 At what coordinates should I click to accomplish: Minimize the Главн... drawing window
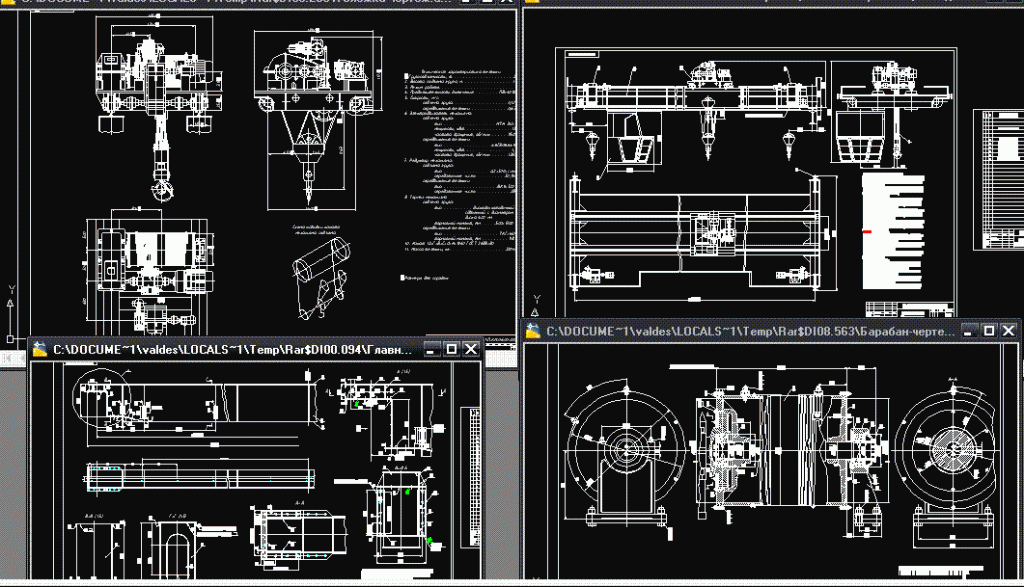[432, 349]
